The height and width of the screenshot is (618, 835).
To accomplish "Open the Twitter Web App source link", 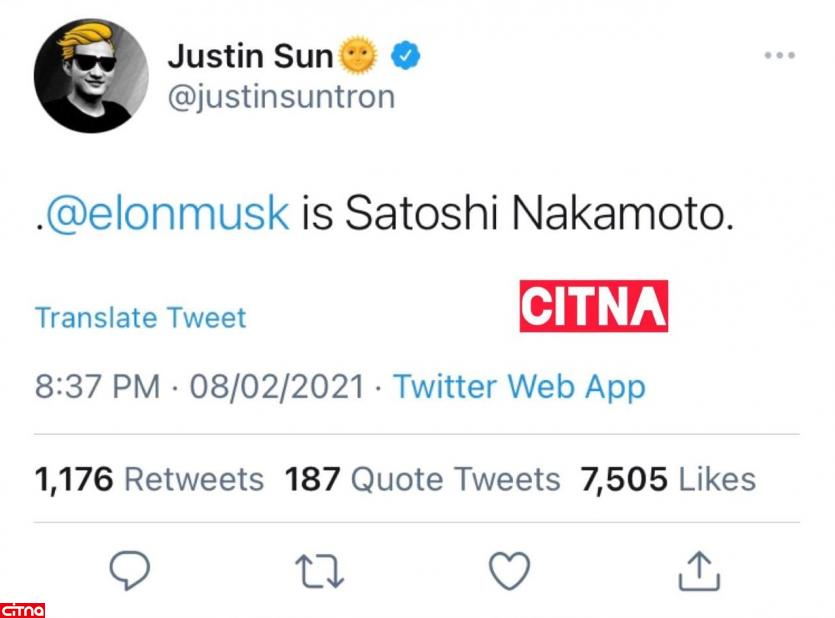I will 519,387.
